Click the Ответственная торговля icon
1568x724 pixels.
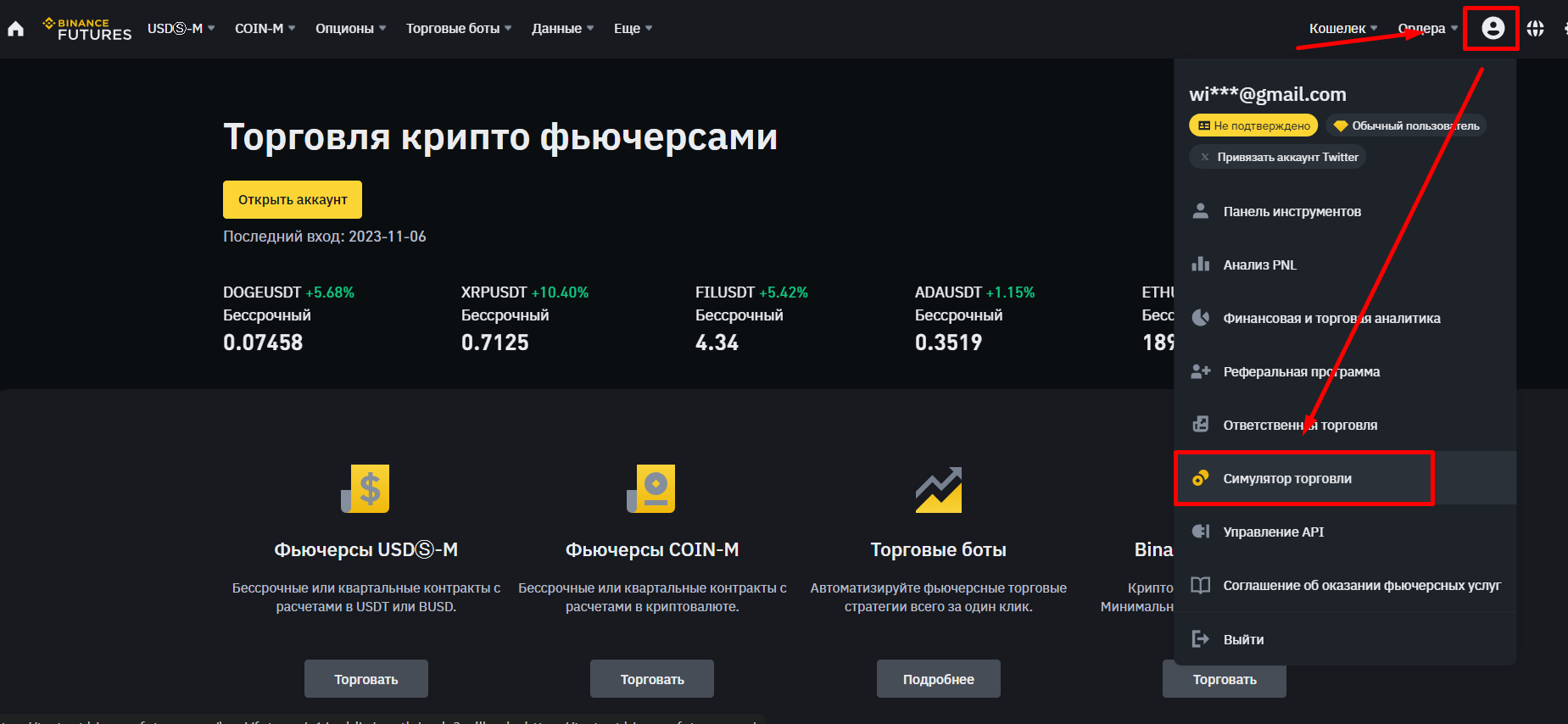tap(1200, 425)
